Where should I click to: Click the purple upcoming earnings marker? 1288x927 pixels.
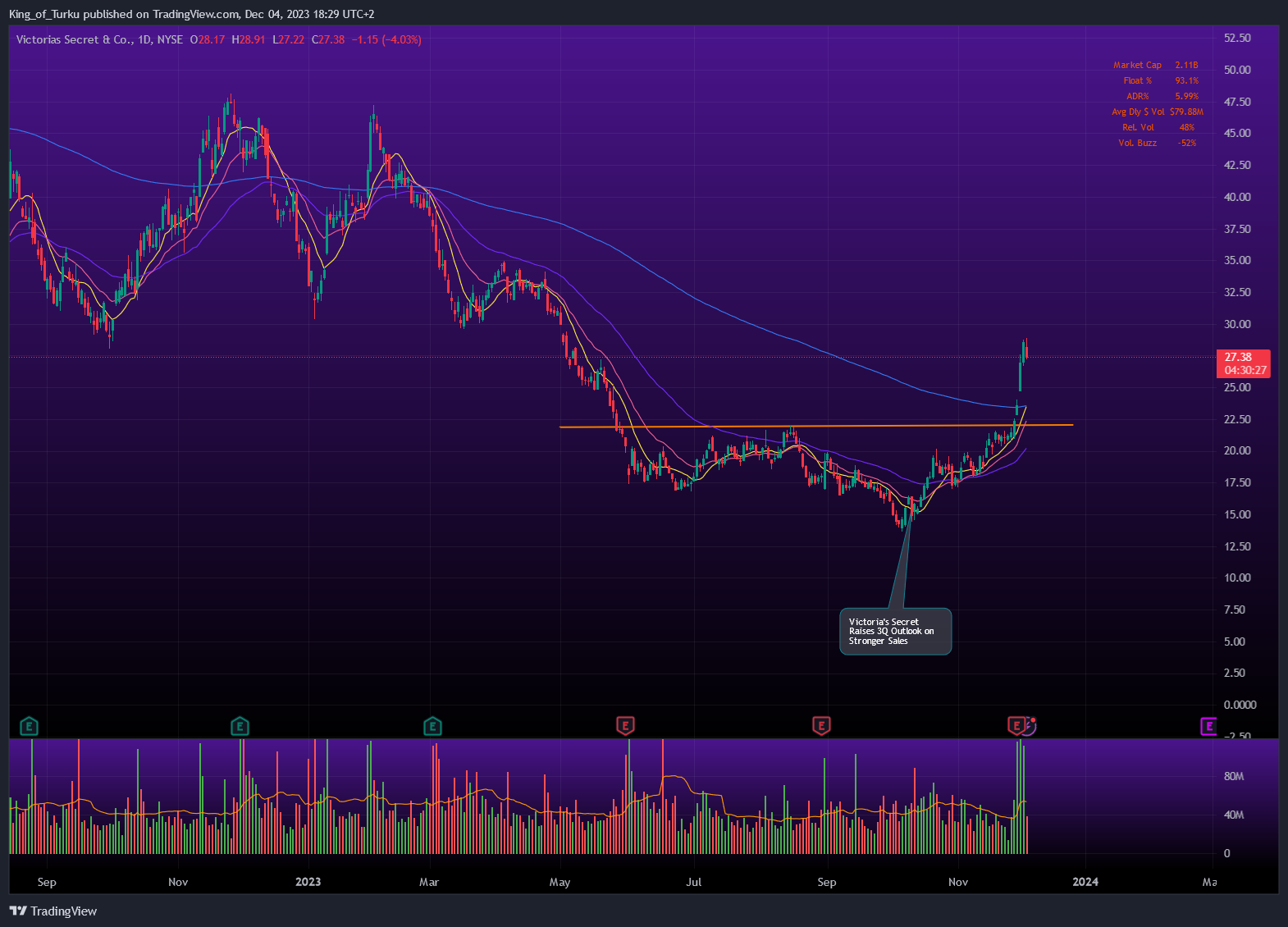1208,726
